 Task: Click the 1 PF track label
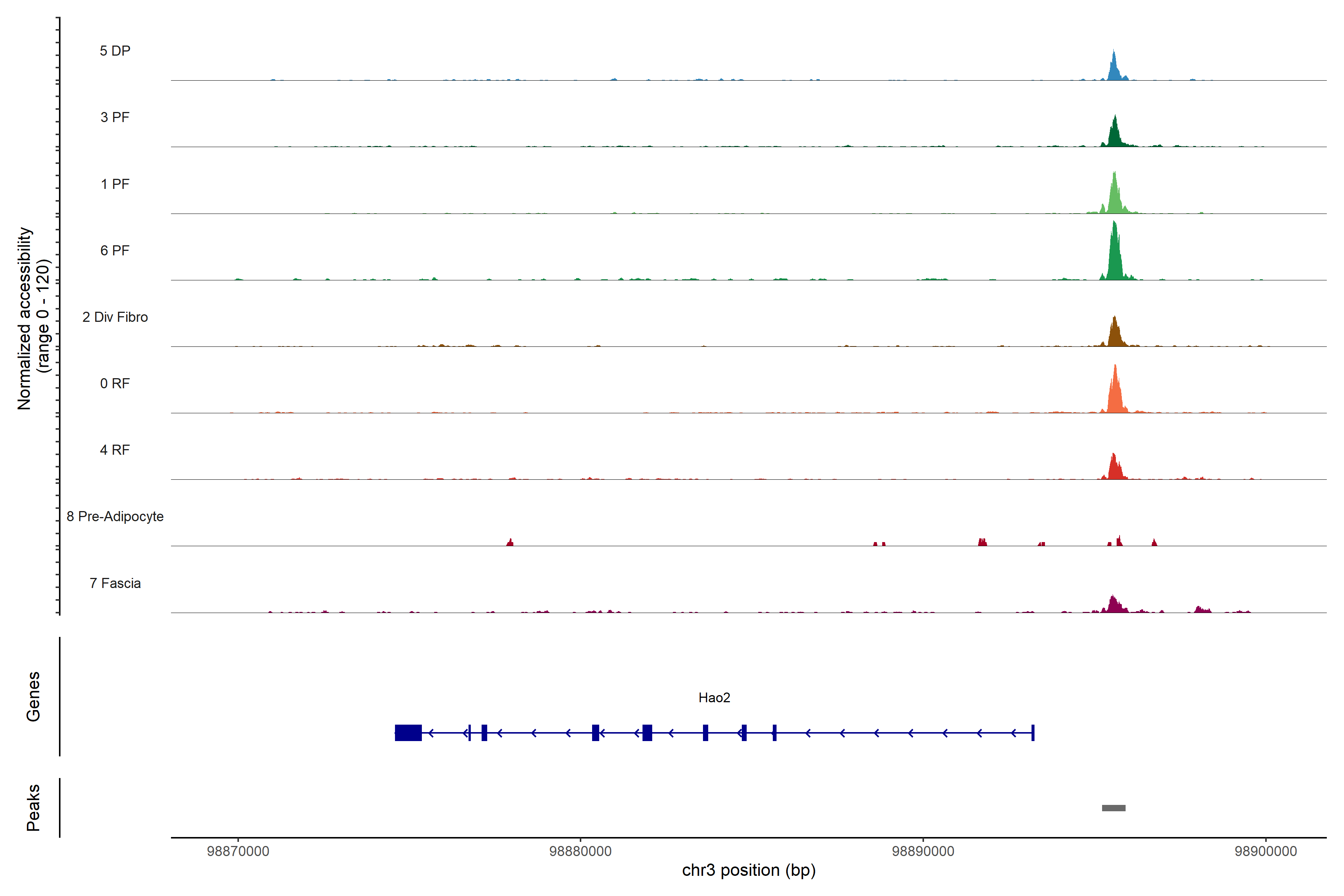115,184
